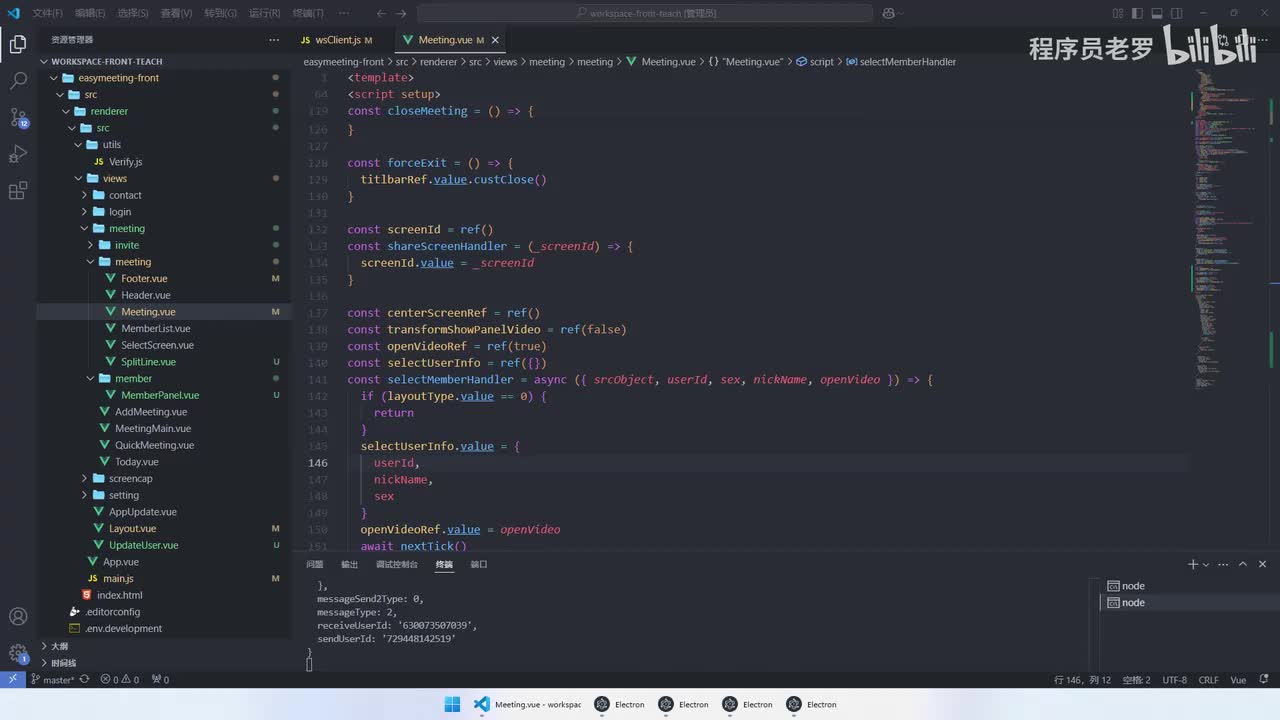The image size is (1280, 720).
Task: Click the forwarded ports status icon
Action: tap(160, 680)
